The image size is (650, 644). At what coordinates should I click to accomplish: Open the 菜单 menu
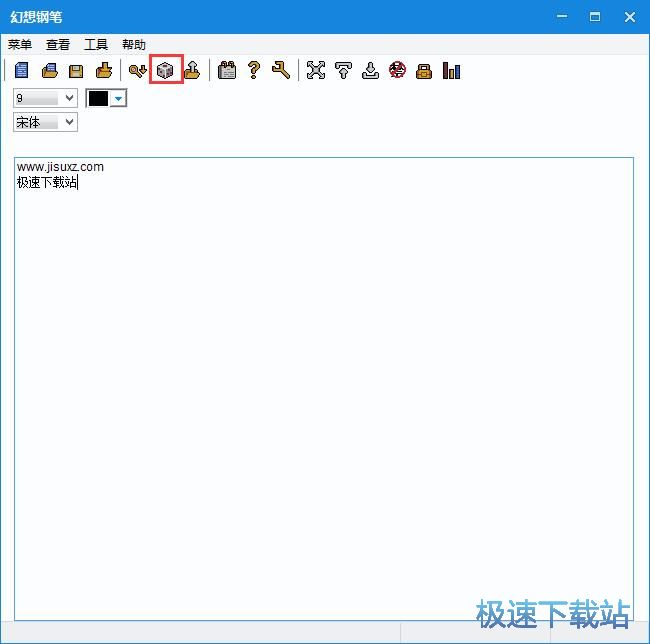tap(20, 44)
